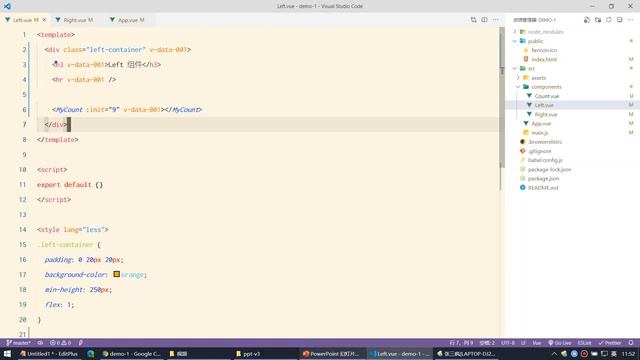The image size is (640, 360).
Task: Click the VS Code logo in title bar
Action: [x=7, y=6]
